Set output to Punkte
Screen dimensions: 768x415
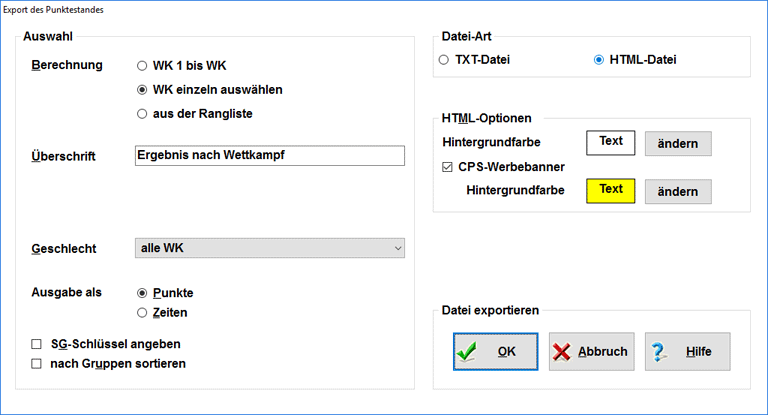(x=142, y=293)
